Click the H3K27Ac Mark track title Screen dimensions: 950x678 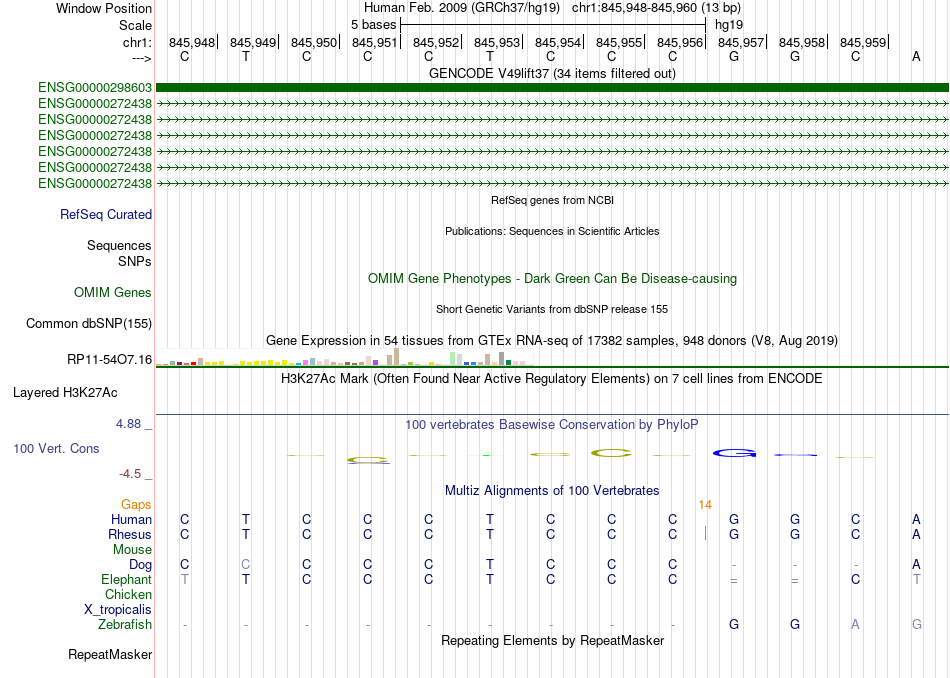(552, 379)
